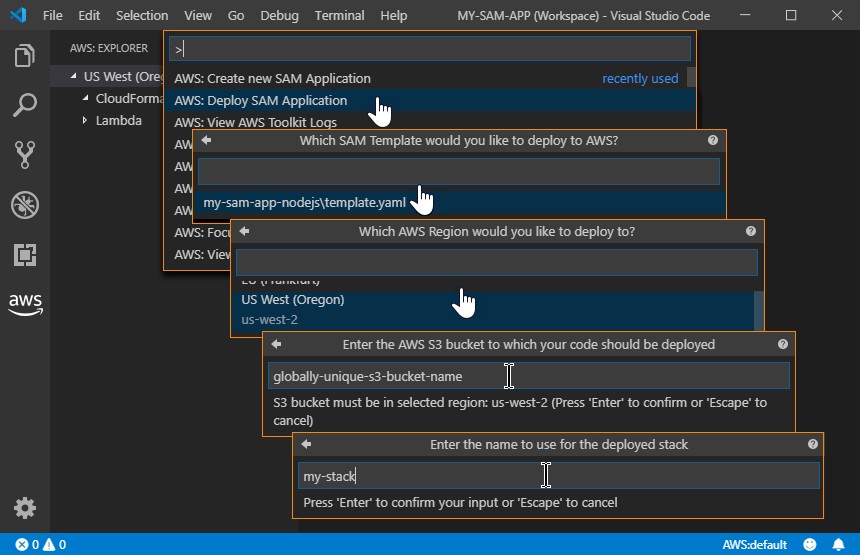Image resolution: width=860 pixels, height=555 pixels.
Task: Open help for stack name prompt
Action: click(813, 444)
